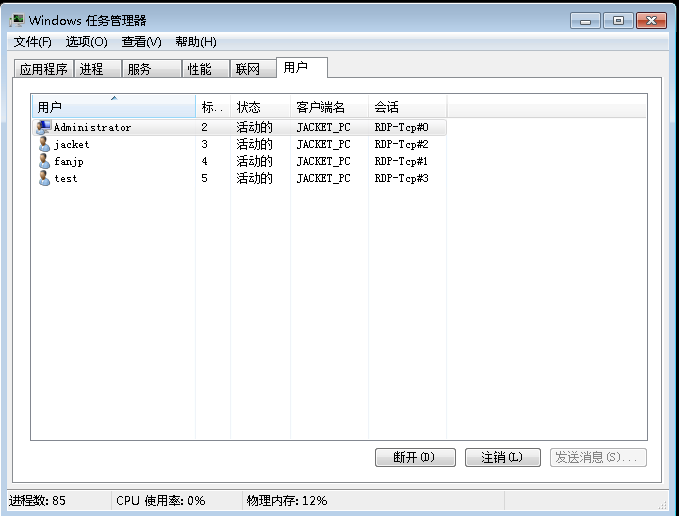Sort by the 用户 column header
Screen dimensions: 679x516
tap(114, 106)
